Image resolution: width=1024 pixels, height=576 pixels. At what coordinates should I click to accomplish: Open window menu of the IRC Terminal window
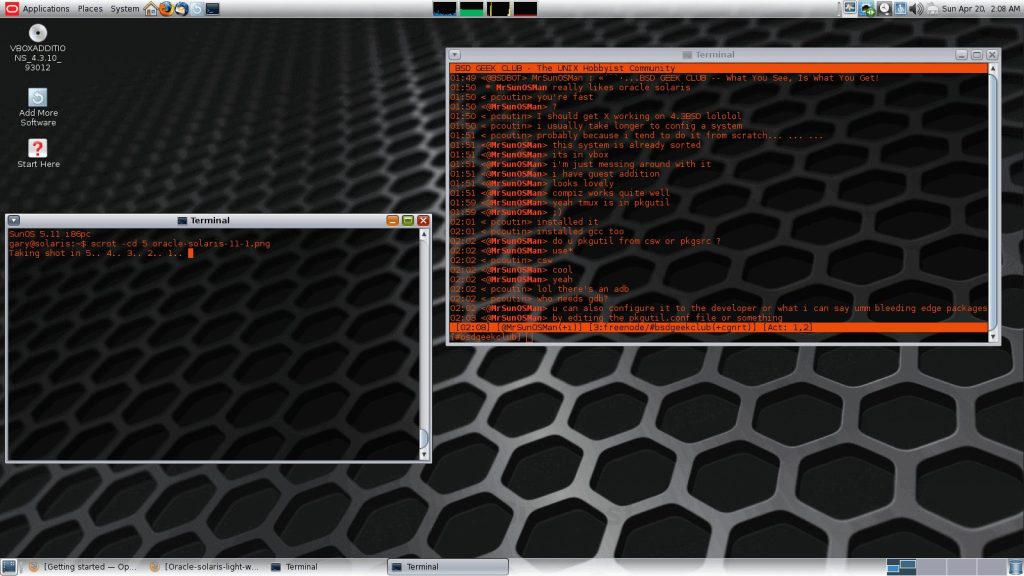click(x=454, y=55)
